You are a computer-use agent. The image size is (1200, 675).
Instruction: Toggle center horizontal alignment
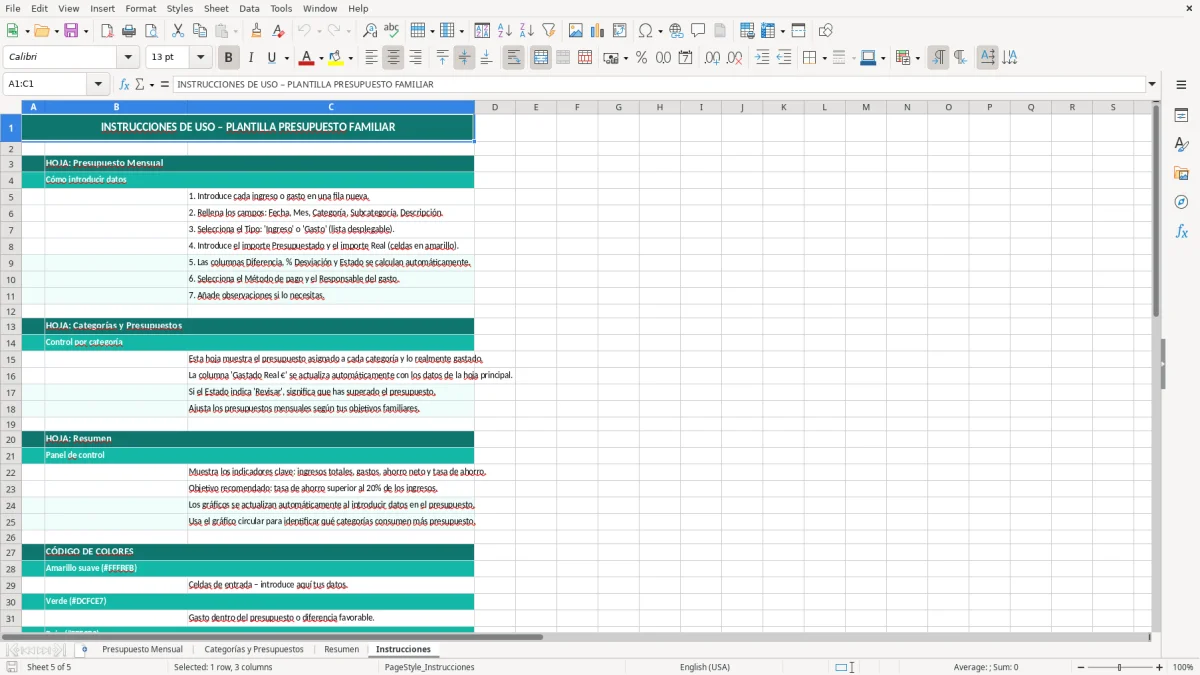click(394, 58)
